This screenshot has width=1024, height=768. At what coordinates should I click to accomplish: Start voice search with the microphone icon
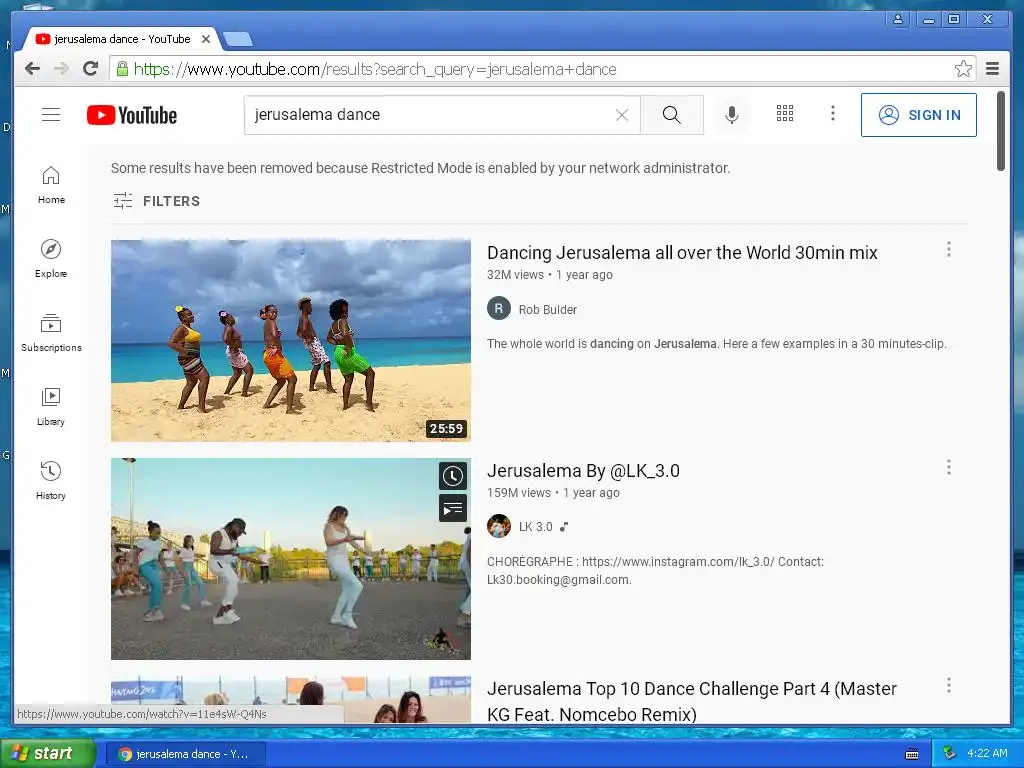(732, 115)
